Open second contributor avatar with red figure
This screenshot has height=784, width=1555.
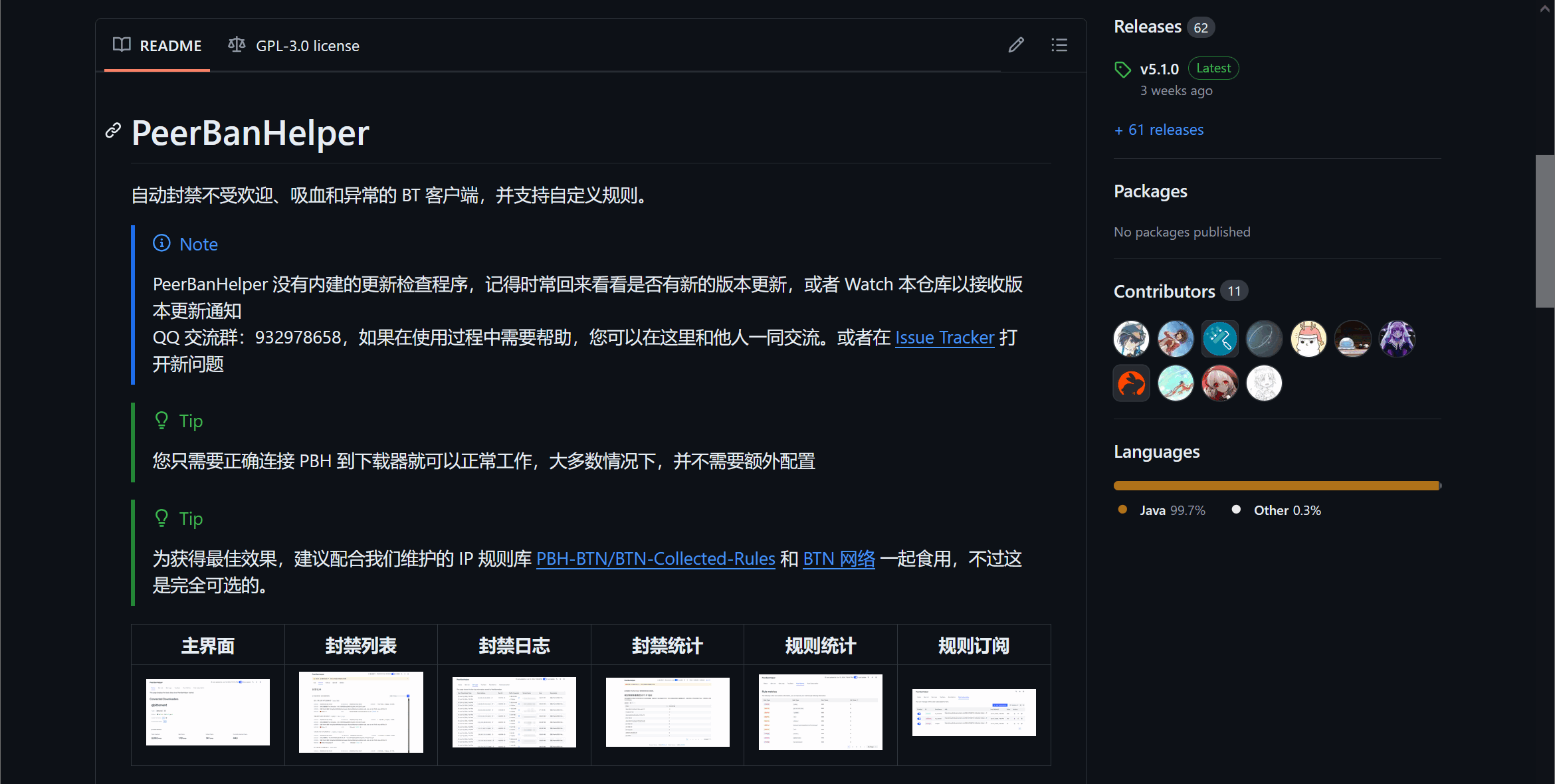[x=1176, y=339]
